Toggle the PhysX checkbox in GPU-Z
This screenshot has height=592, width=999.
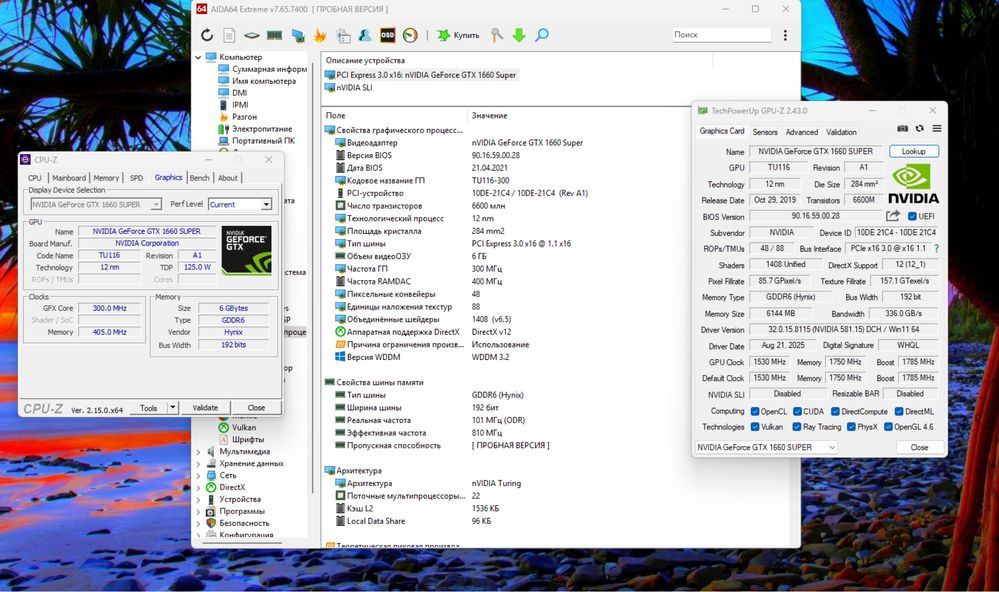[x=851, y=427]
